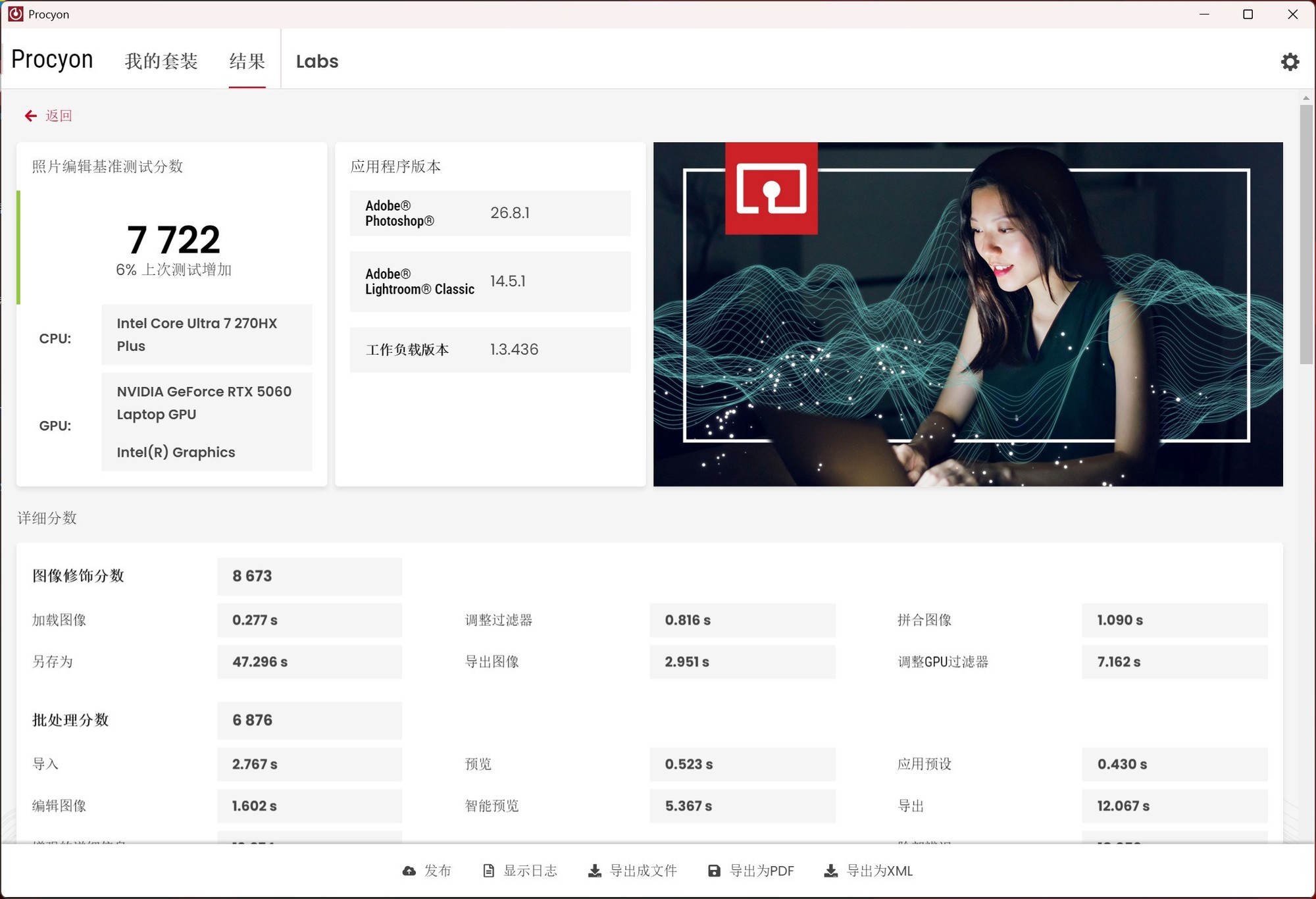Click Intel Core Ultra 7 270HX Plus entry
1316x899 pixels.
click(207, 334)
